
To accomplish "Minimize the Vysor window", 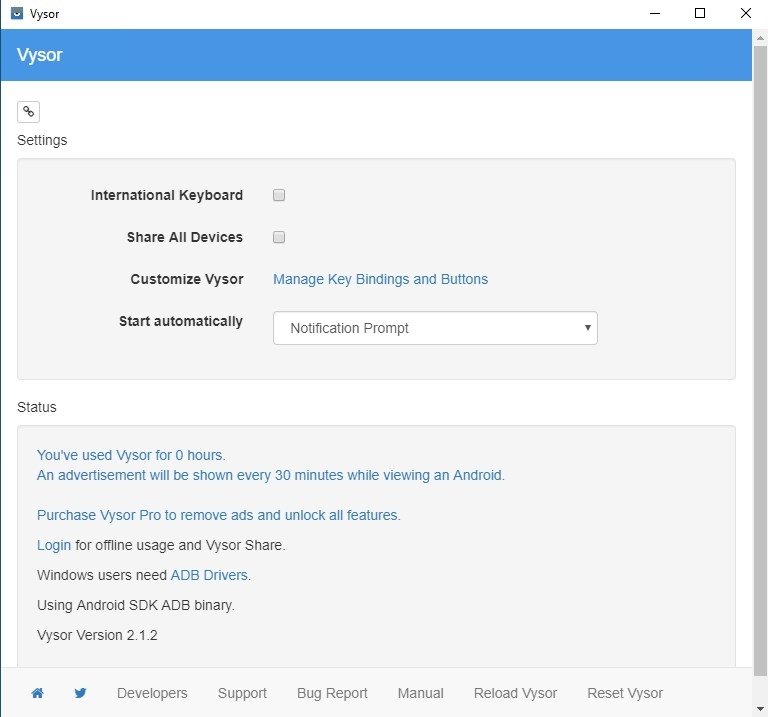I will point(655,13).
